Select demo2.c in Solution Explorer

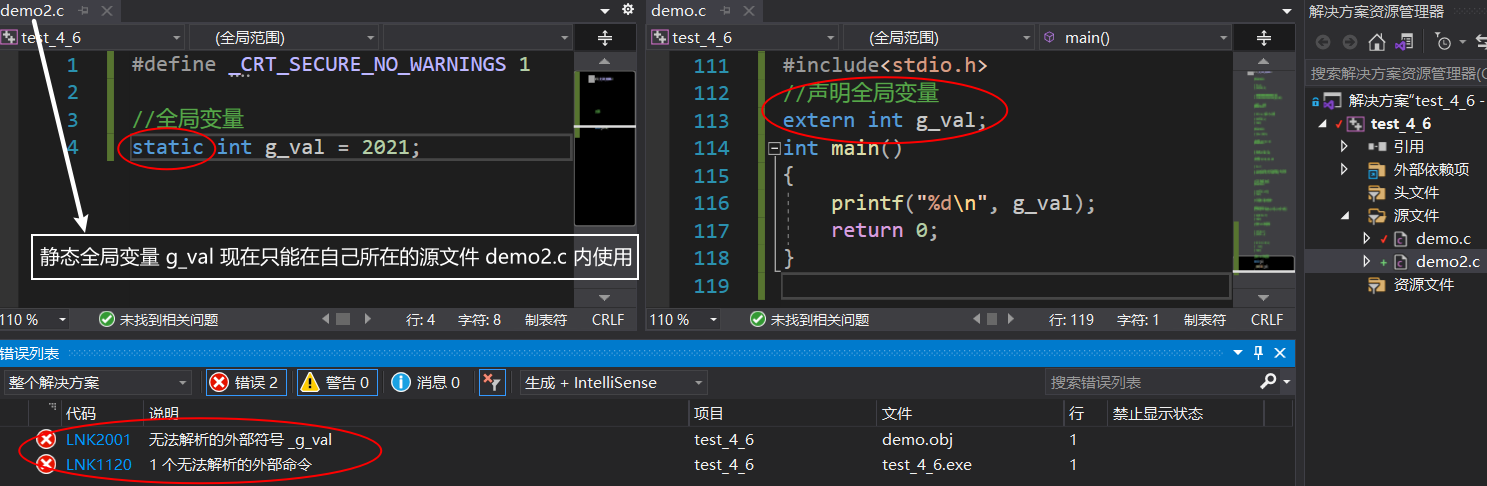click(1447, 261)
